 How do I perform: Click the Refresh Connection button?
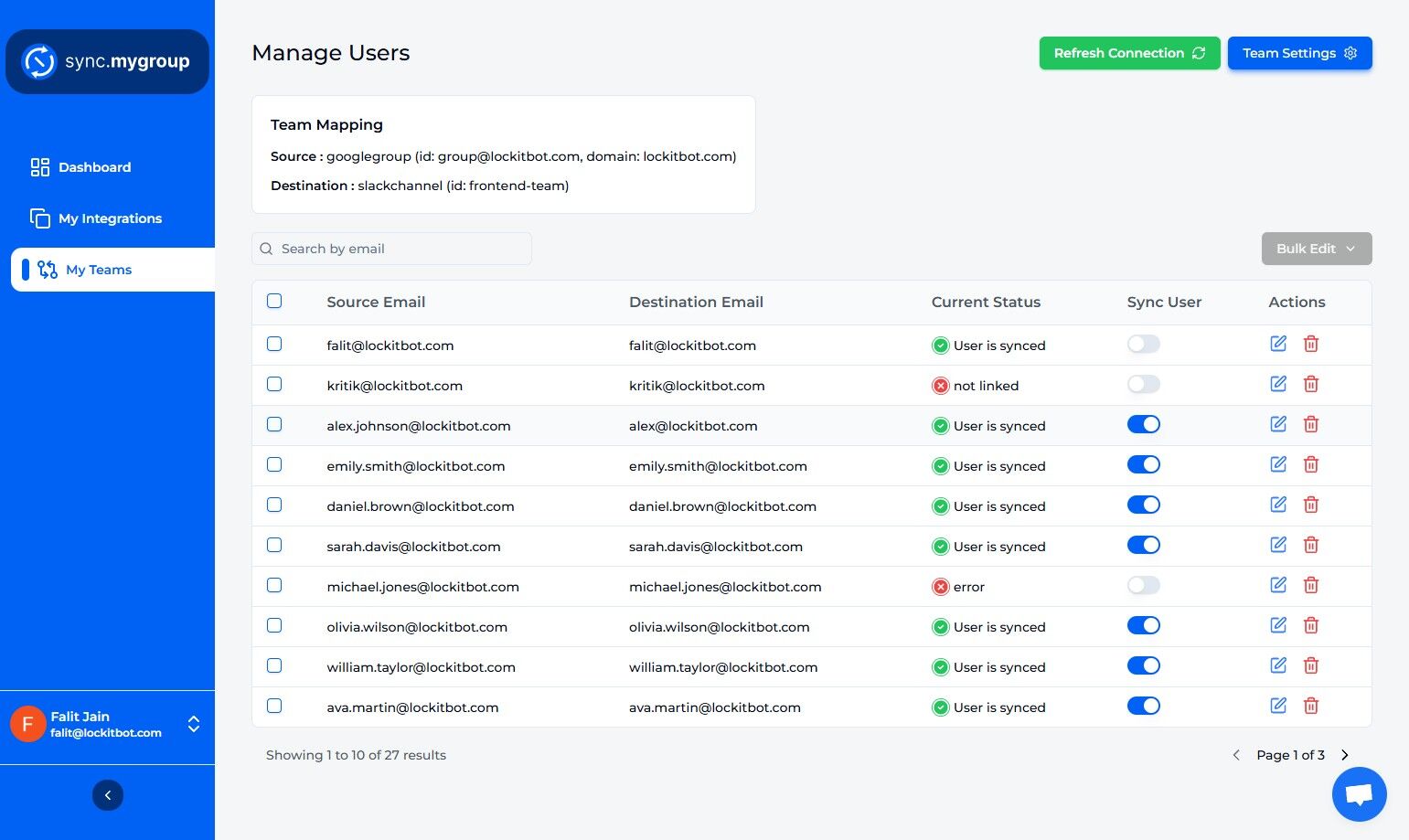1129,53
